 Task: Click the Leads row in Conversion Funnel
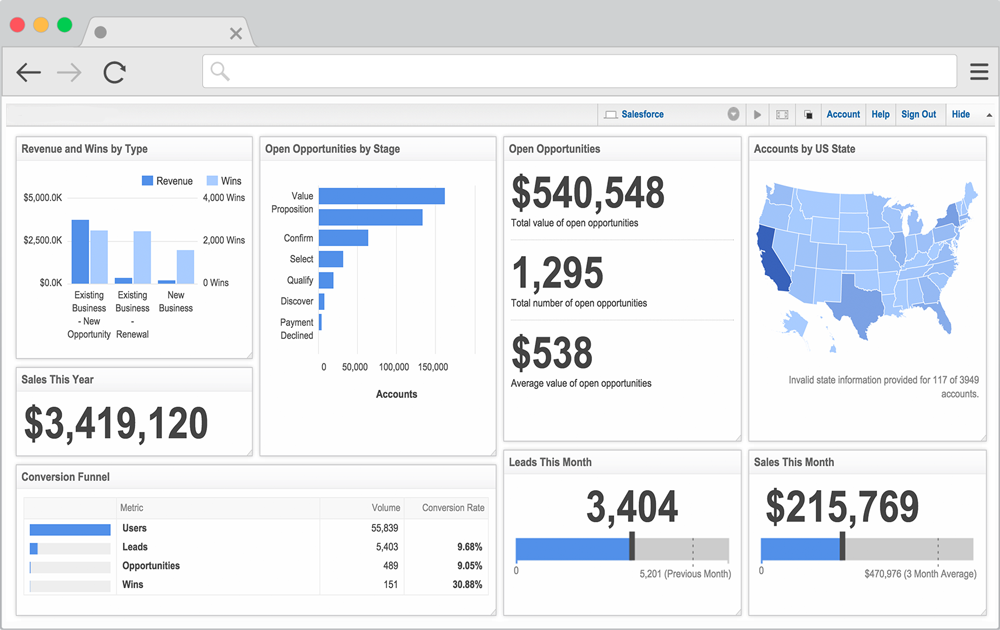(x=256, y=547)
